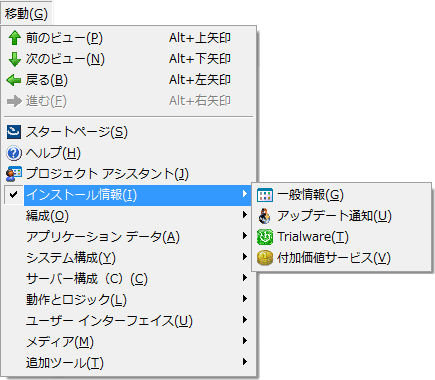Click the blue question mark ヘルプ icon
The image size is (435, 380).
click(x=14, y=153)
